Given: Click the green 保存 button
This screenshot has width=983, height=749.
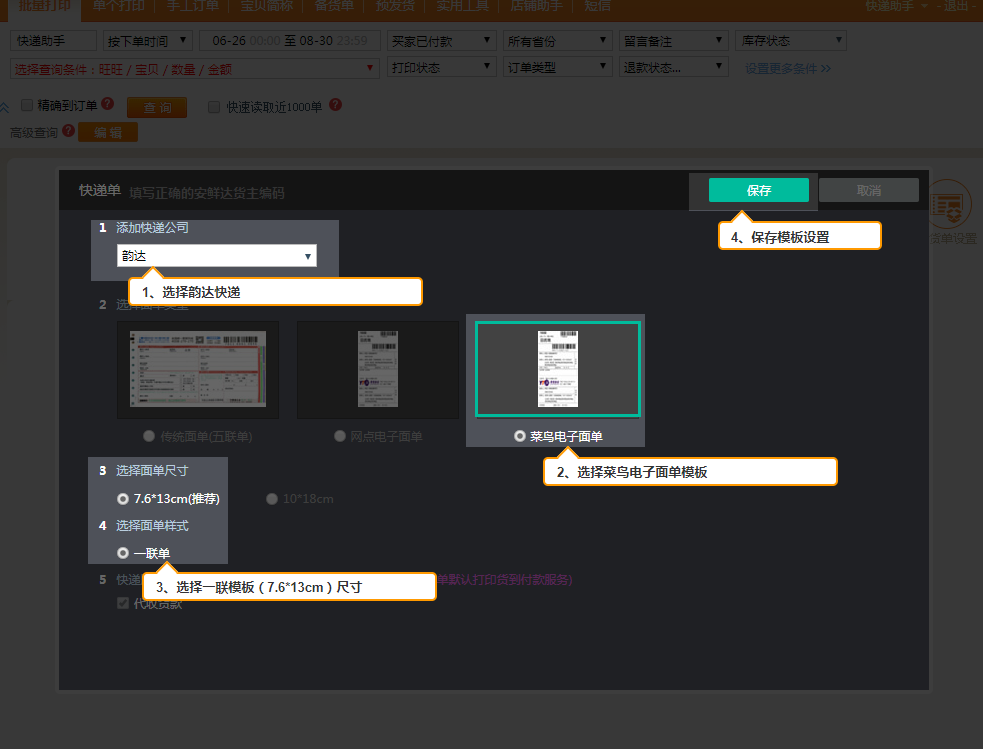Looking at the screenshot, I should [x=759, y=190].
